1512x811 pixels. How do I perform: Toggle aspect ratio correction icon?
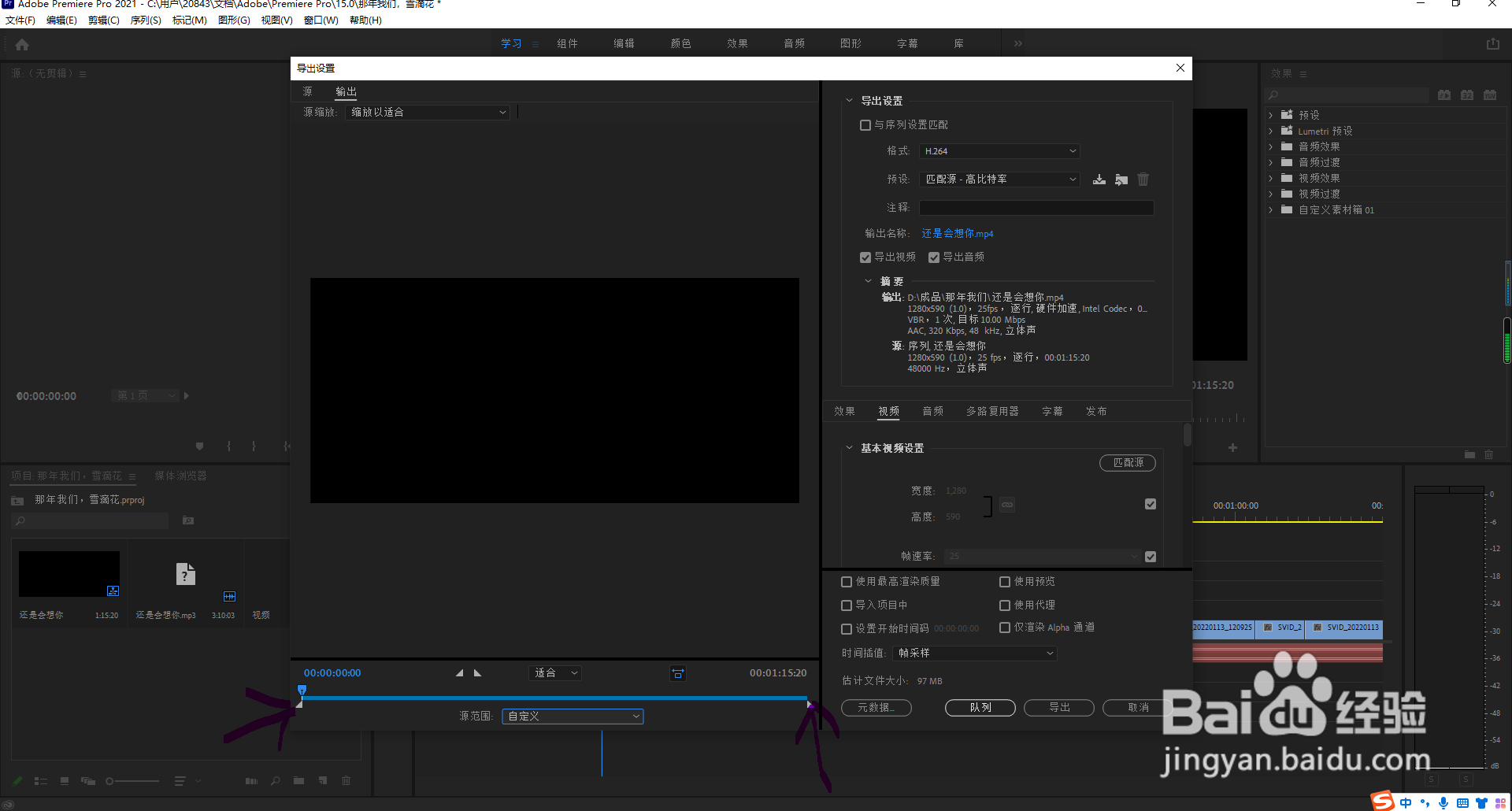(678, 673)
